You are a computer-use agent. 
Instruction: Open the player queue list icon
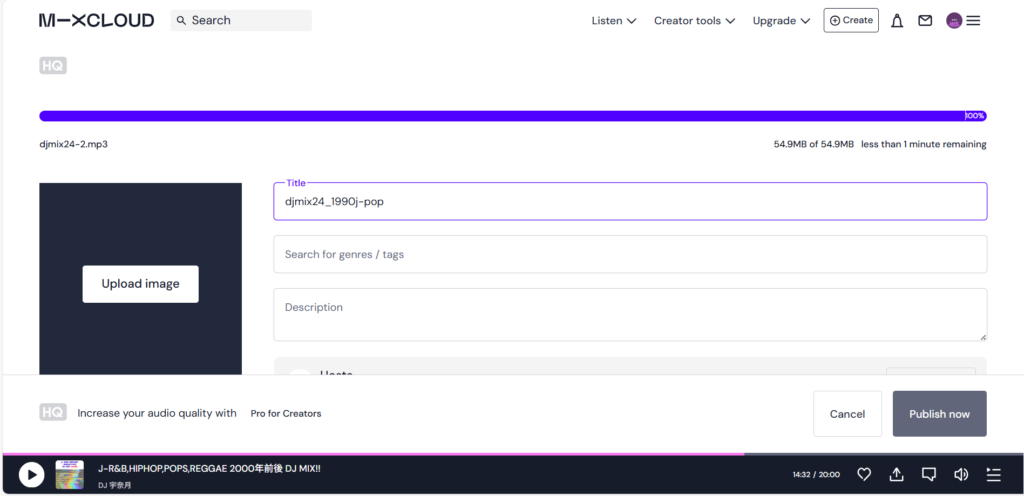(993, 474)
